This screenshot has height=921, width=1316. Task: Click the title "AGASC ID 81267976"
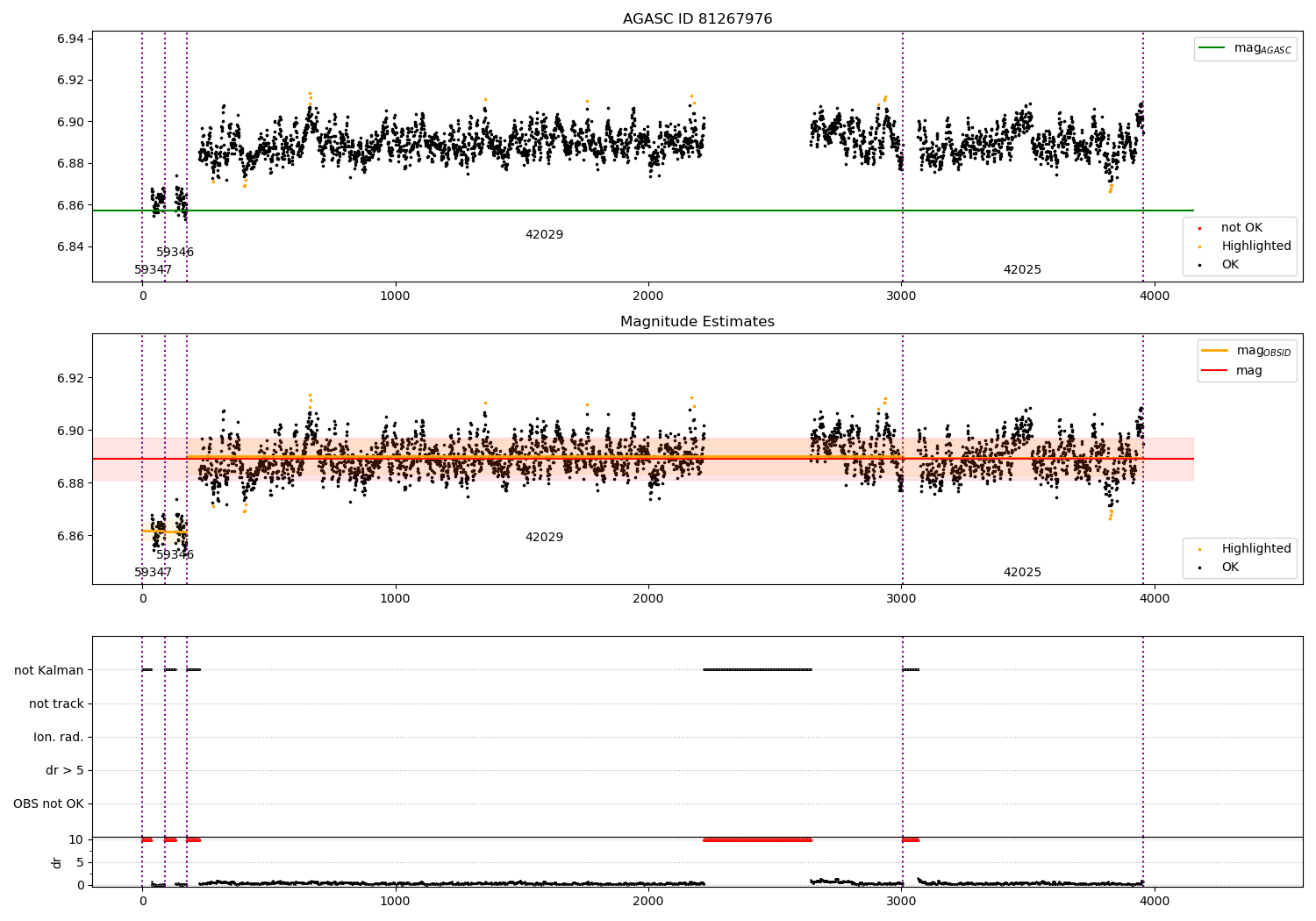pyautogui.click(x=697, y=19)
